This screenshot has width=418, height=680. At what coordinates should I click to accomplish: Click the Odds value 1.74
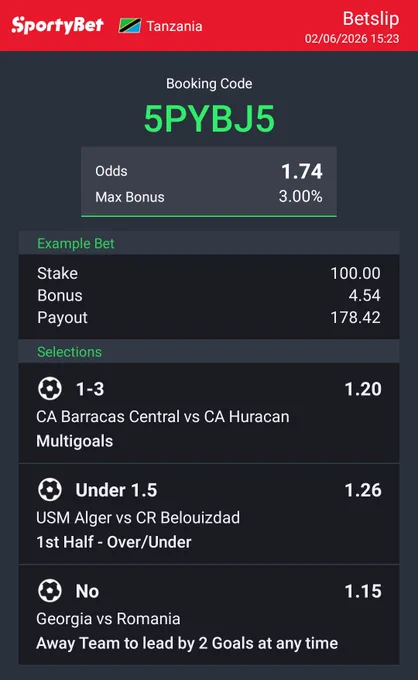(x=302, y=171)
